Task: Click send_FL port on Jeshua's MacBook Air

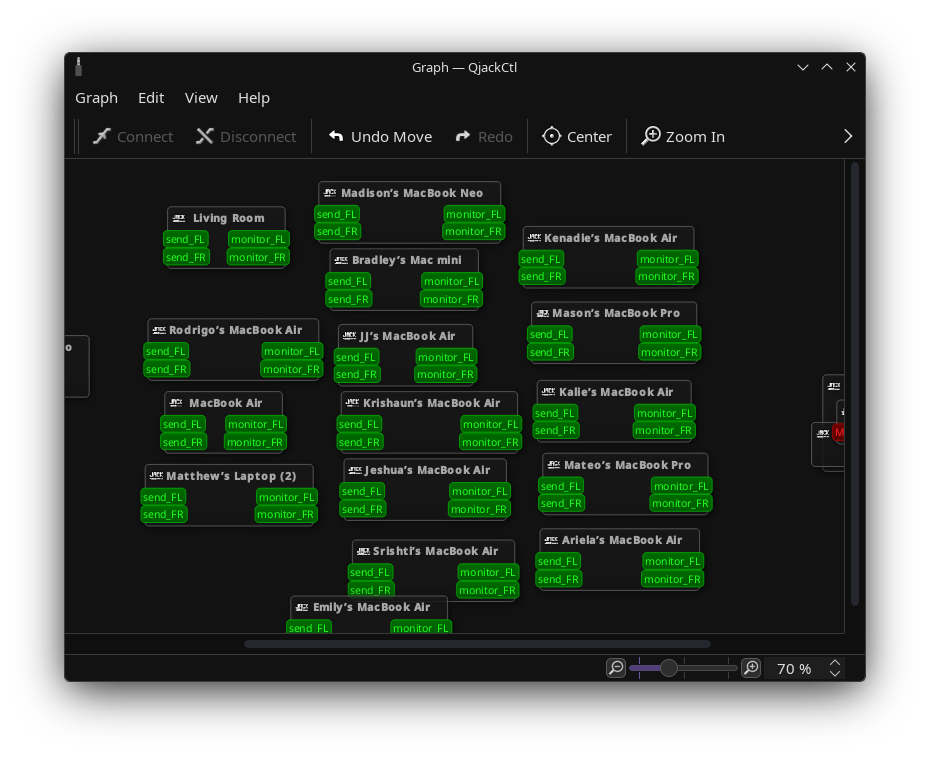Action: point(362,492)
